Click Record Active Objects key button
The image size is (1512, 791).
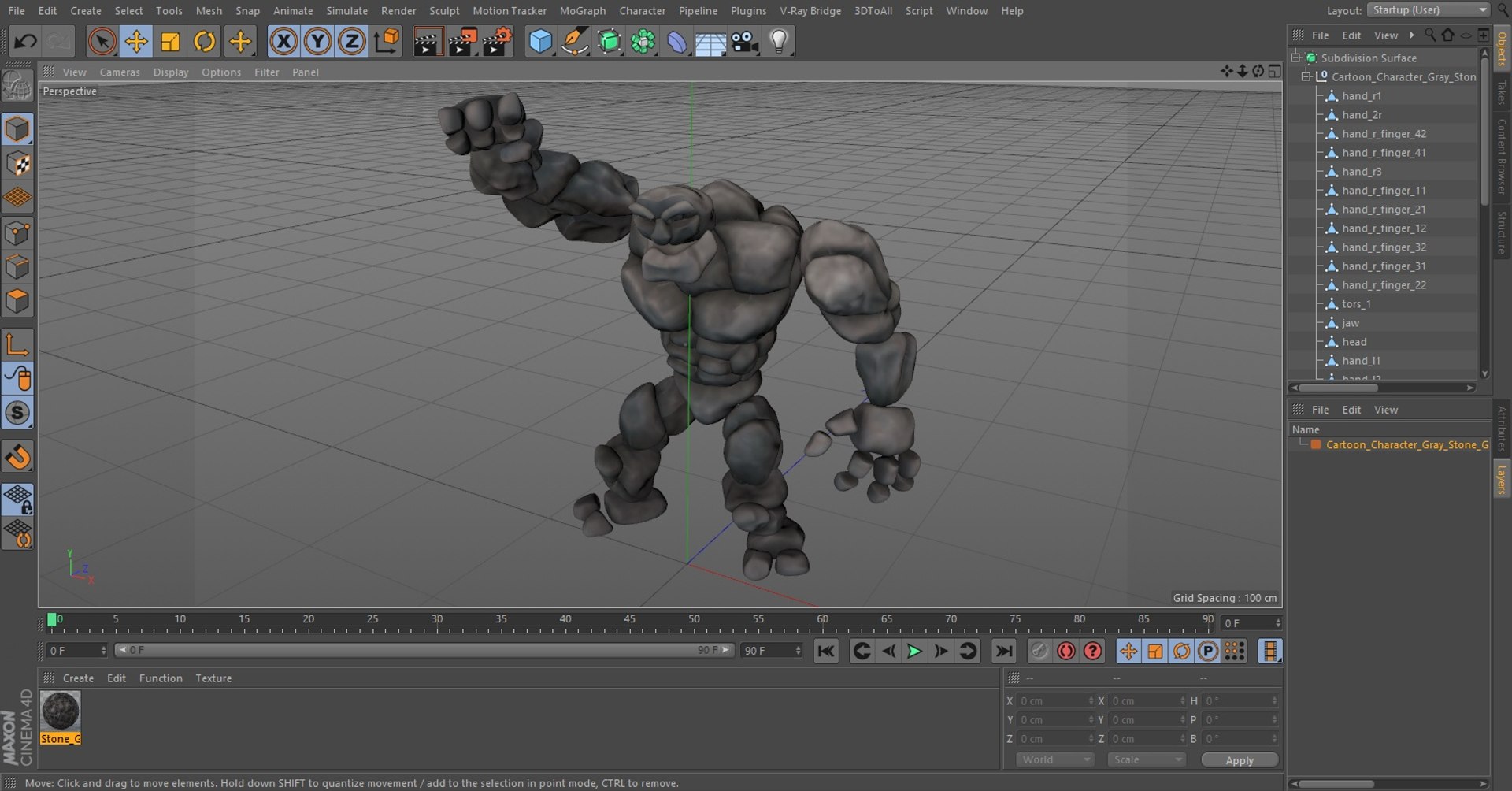(x=1039, y=651)
